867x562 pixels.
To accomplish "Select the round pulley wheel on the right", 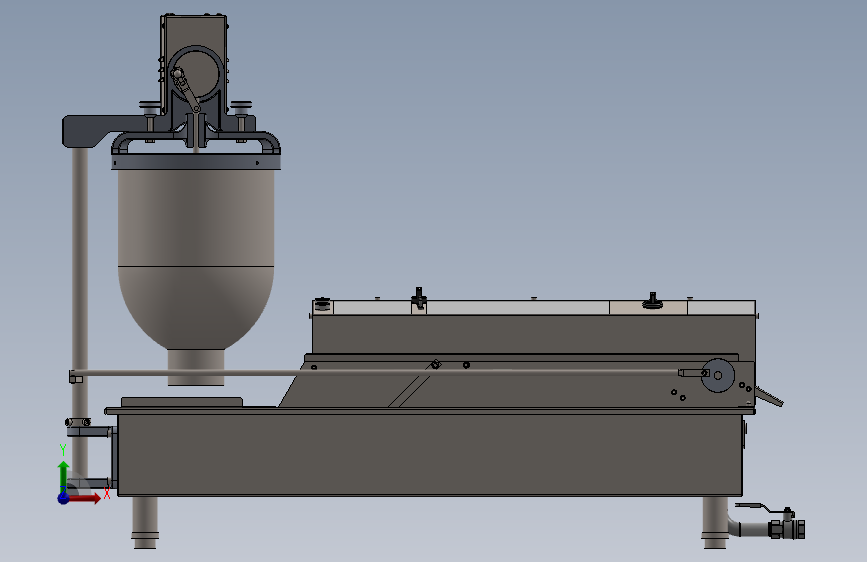I will pyautogui.click(x=718, y=375).
